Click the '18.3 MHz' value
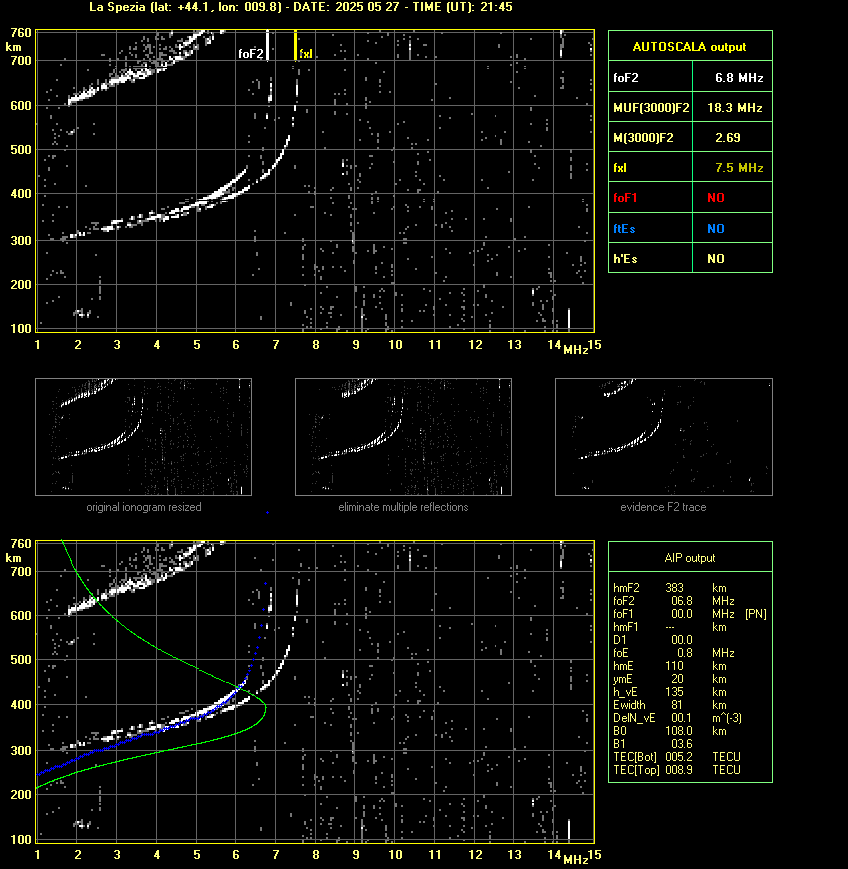848x869 pixels. 735,108
